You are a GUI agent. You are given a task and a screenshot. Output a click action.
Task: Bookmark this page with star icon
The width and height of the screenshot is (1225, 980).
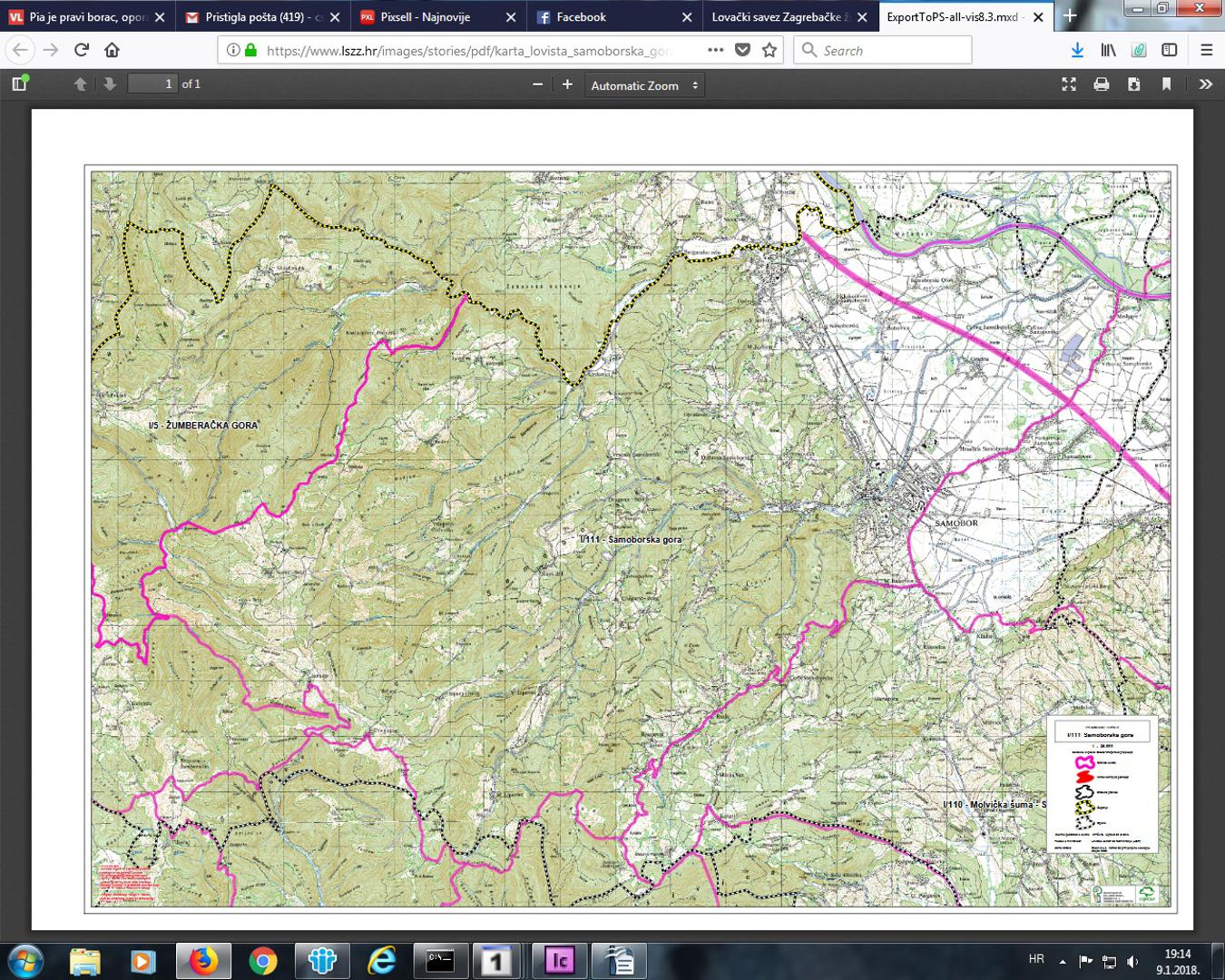769,51
